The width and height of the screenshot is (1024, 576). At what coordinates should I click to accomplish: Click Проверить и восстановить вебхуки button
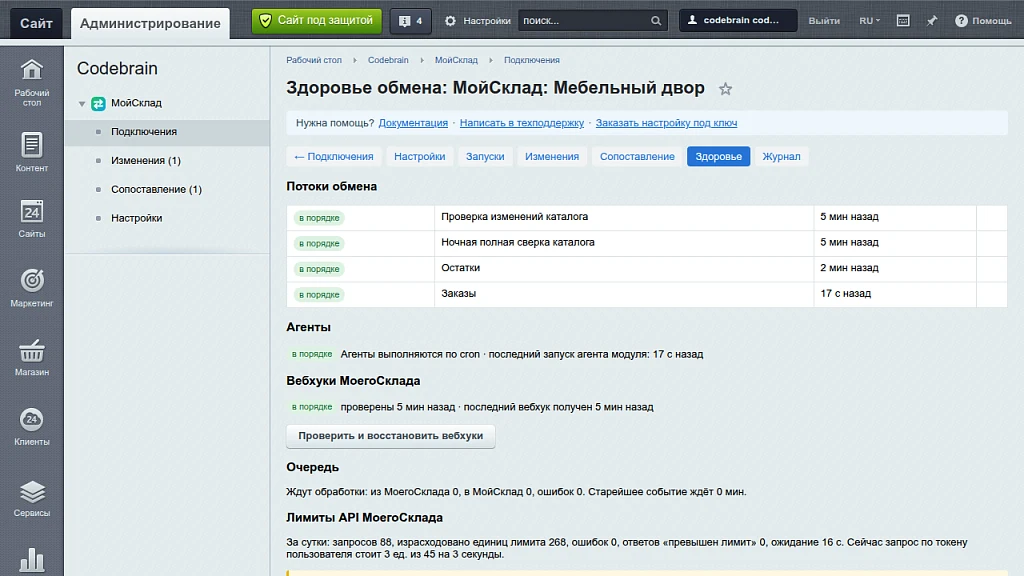pyautogui.click(x=391, y=436)
